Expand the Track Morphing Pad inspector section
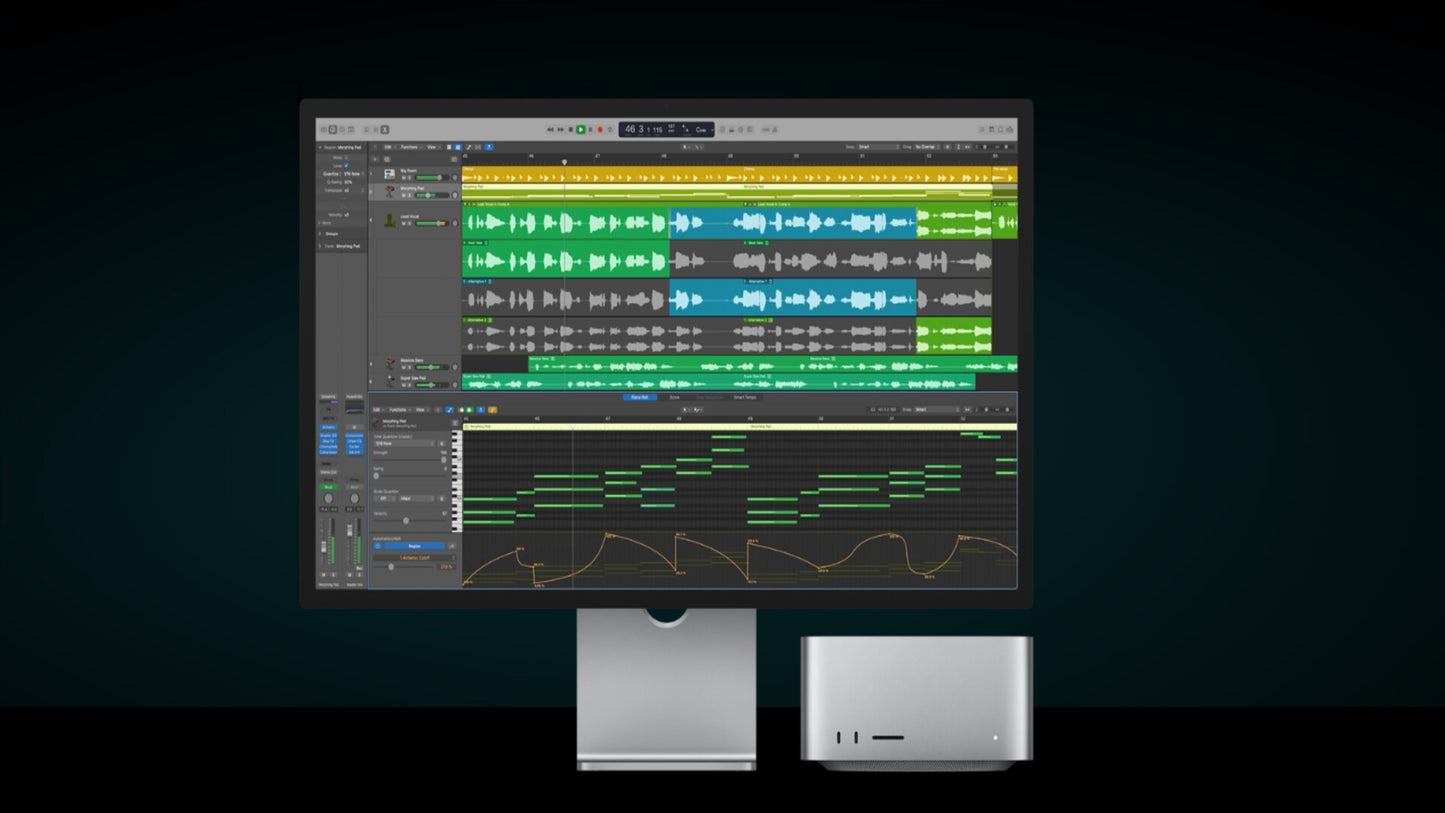Viewport: 1445px width, 813px height. pos(320,246)
